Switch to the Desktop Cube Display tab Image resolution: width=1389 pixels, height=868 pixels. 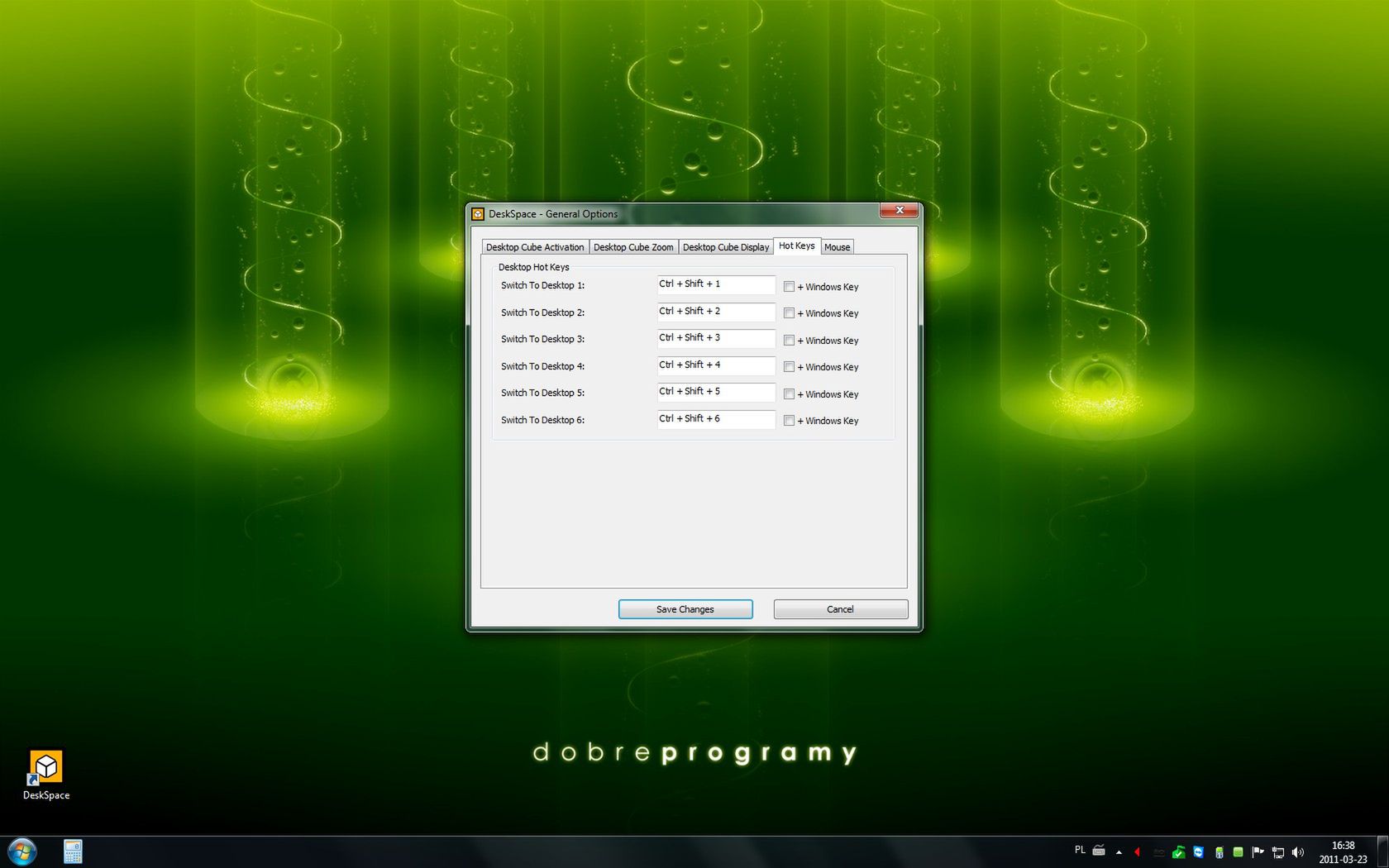[x=726, y=247]
